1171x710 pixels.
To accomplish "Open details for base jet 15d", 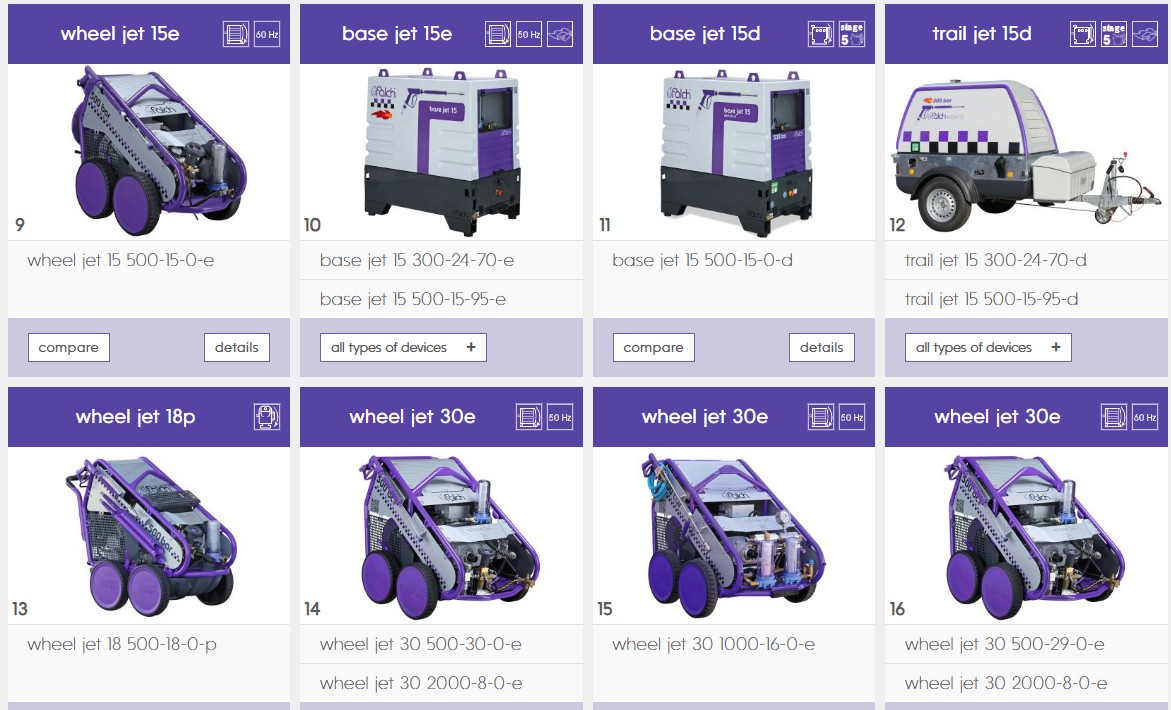I will tap(821, 348).
